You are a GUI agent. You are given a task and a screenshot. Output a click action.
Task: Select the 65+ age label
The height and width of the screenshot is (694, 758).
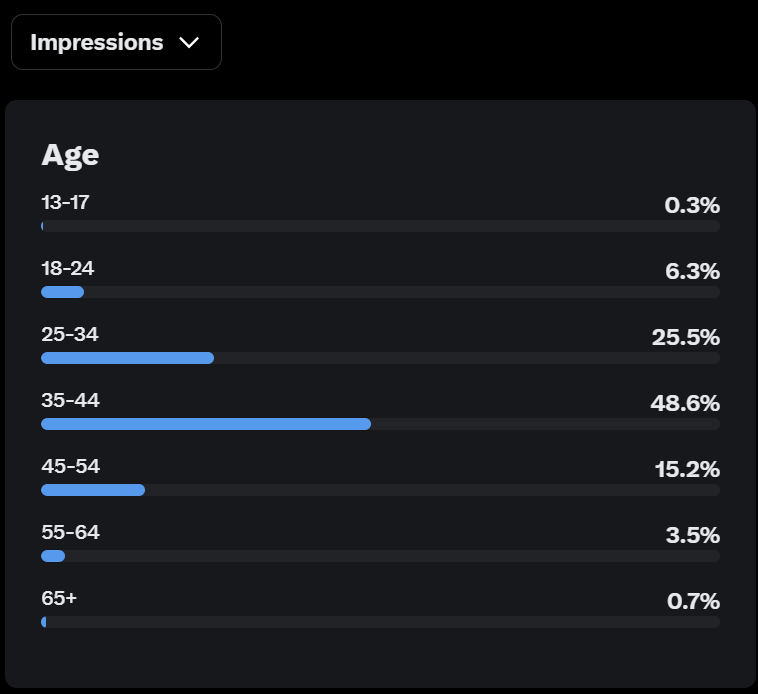pos(59,598)
